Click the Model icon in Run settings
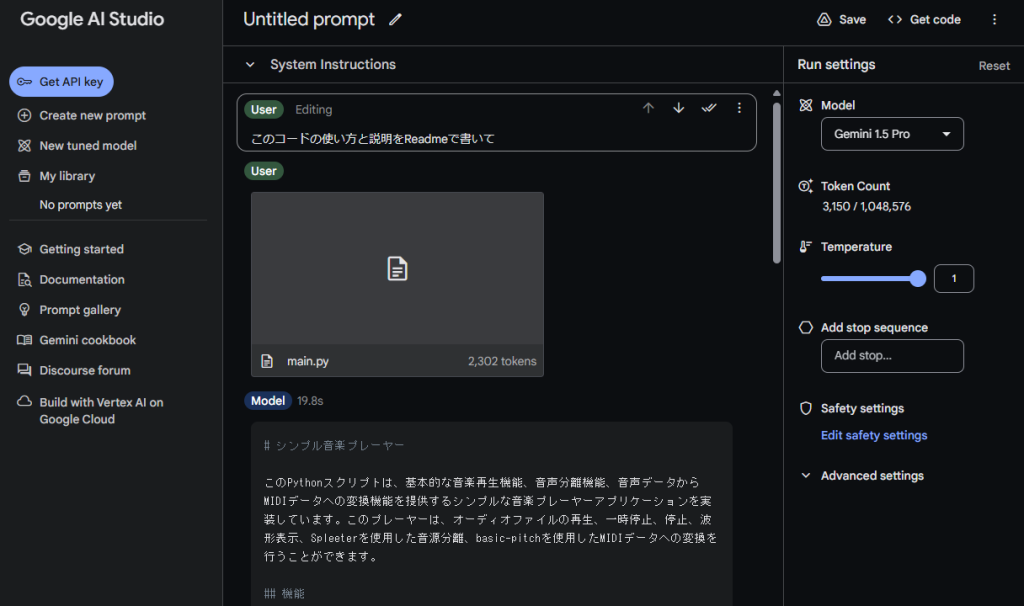 point(806,105)
